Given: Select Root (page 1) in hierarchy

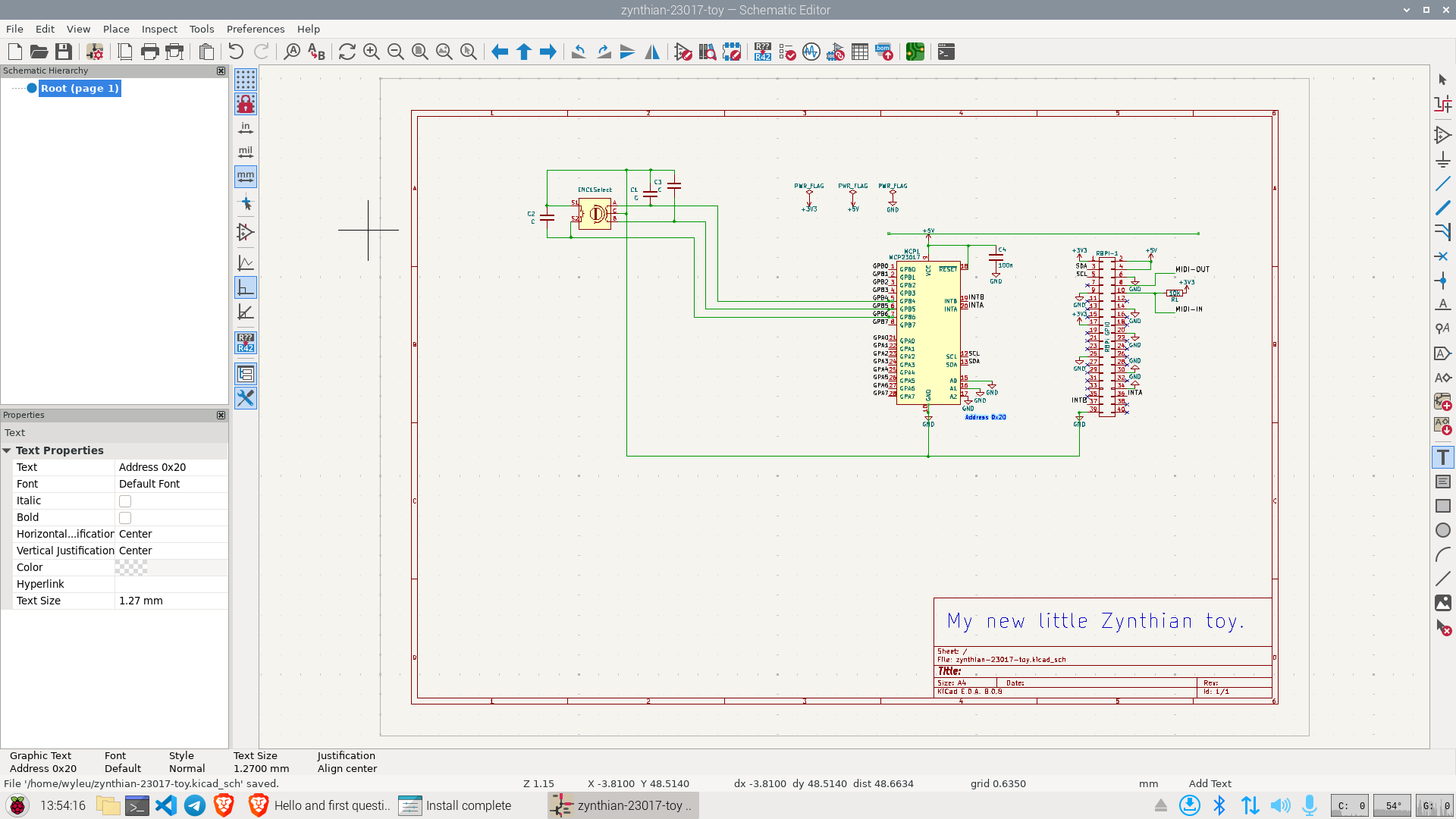Looking at the screenshot, I should [80, 89].
